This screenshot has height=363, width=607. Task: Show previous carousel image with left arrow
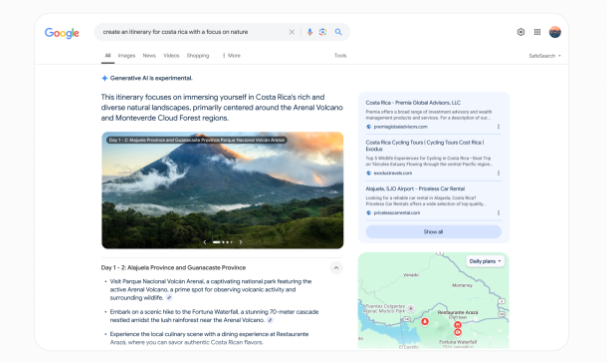(205, 242)
